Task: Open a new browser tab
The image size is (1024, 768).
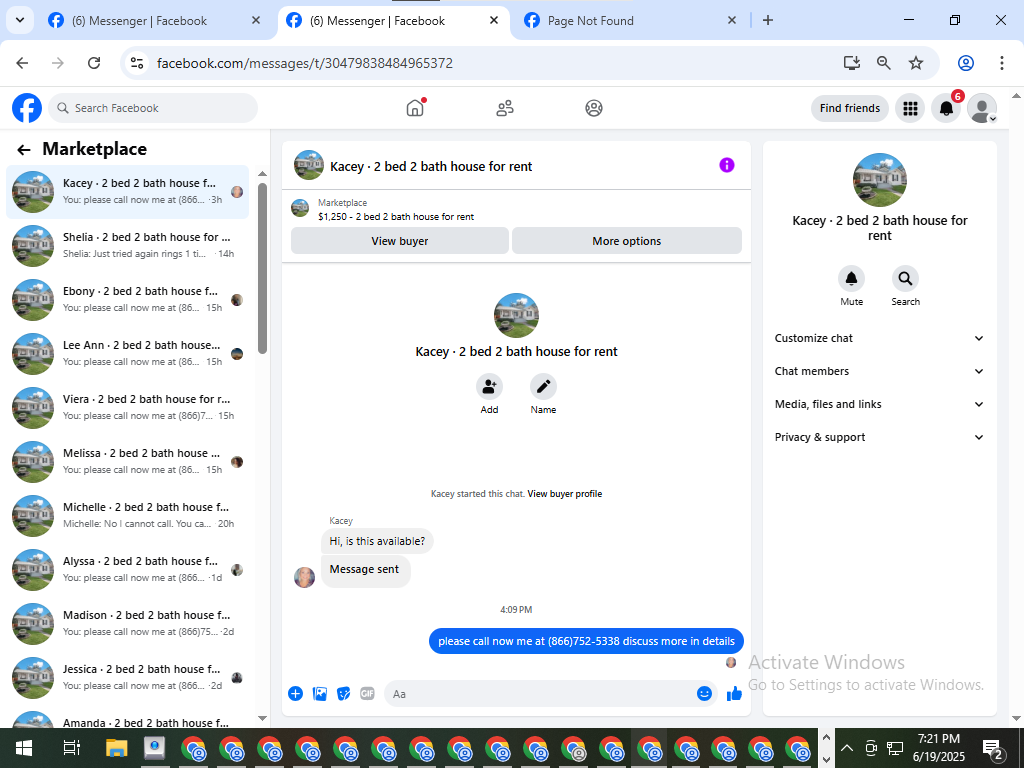Action: 768,20
